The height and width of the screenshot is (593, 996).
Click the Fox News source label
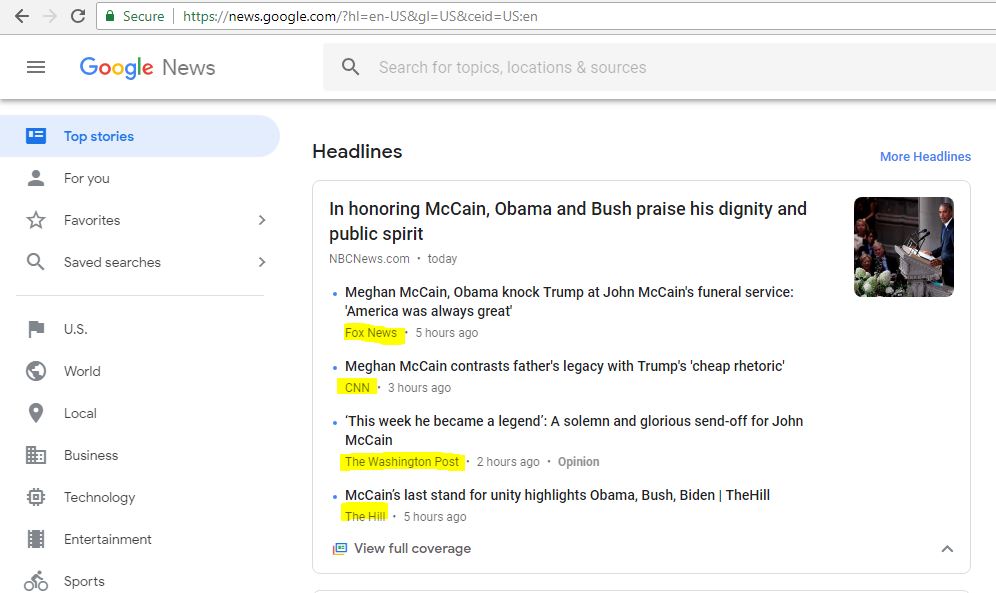pyautogui.click(x=371, y=333)
